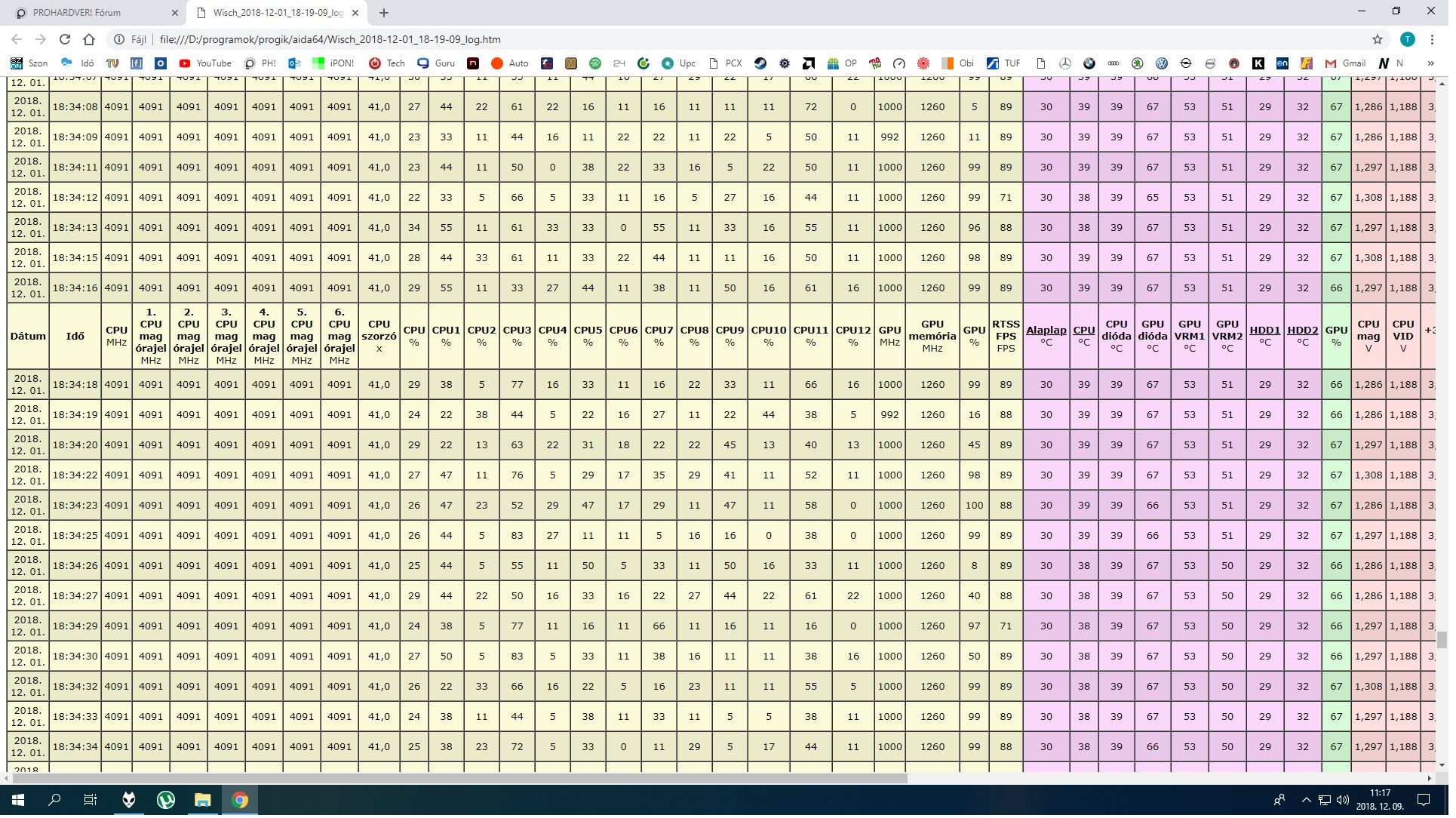Show hidden system tray icons
This screenshot has width=1456, height=818.
(1306, 800)
